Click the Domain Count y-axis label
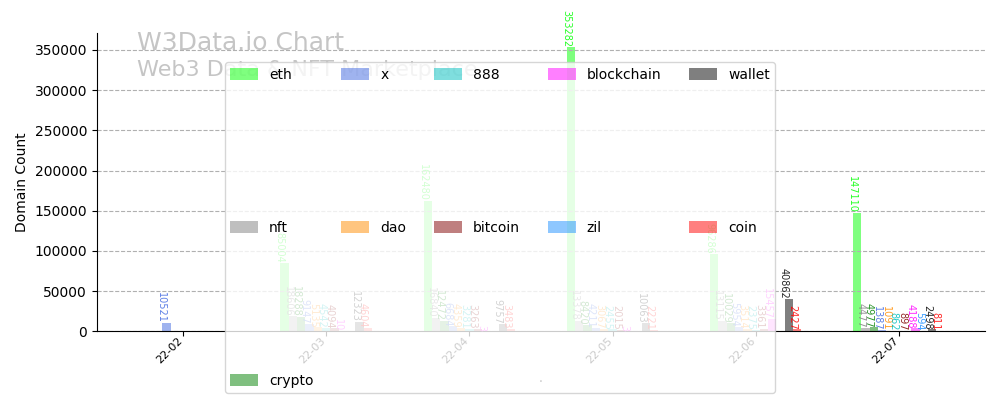This screenshot has height=400, width=1000. tap(21, 183)
